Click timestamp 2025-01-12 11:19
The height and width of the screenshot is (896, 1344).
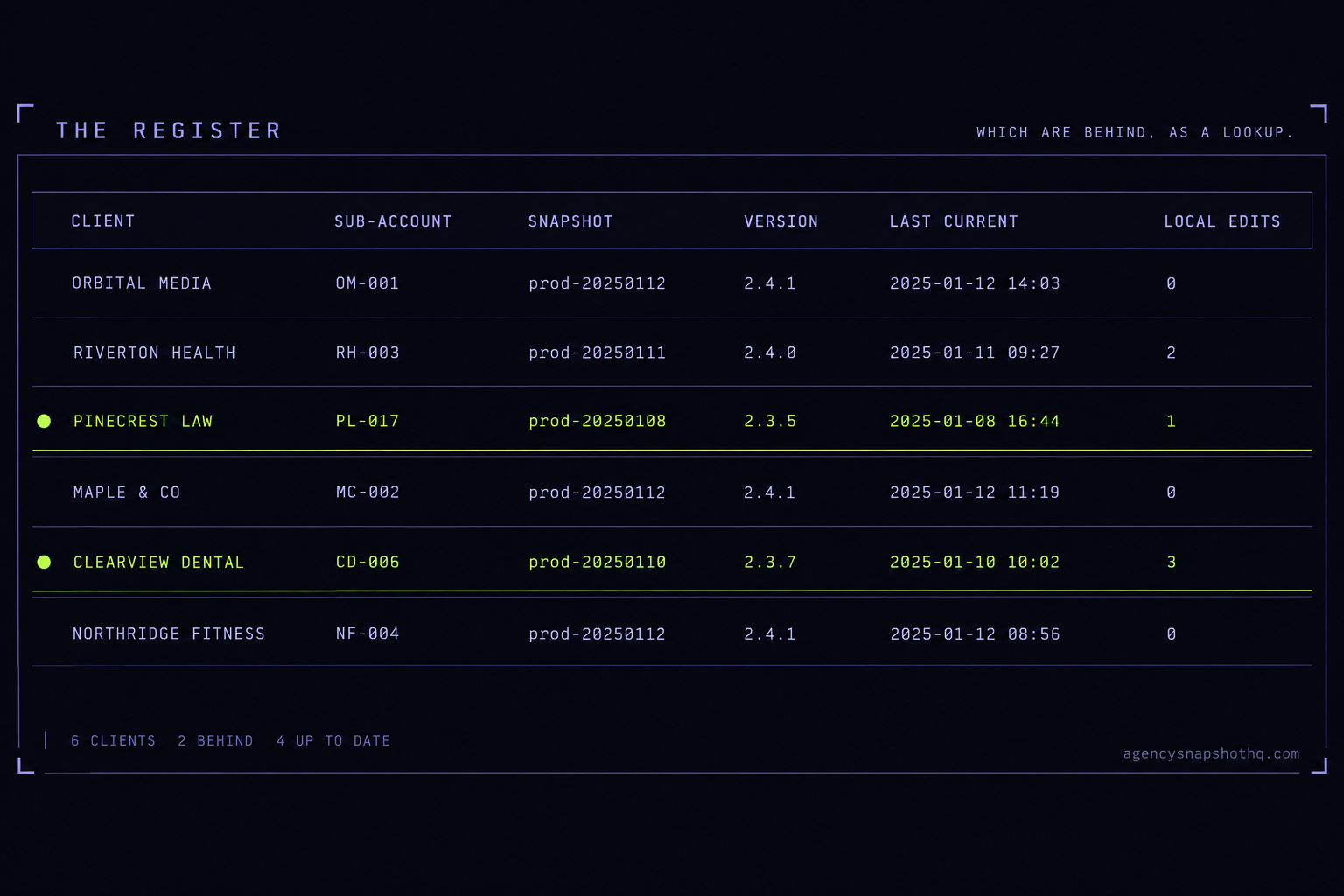tap(975, 493)
